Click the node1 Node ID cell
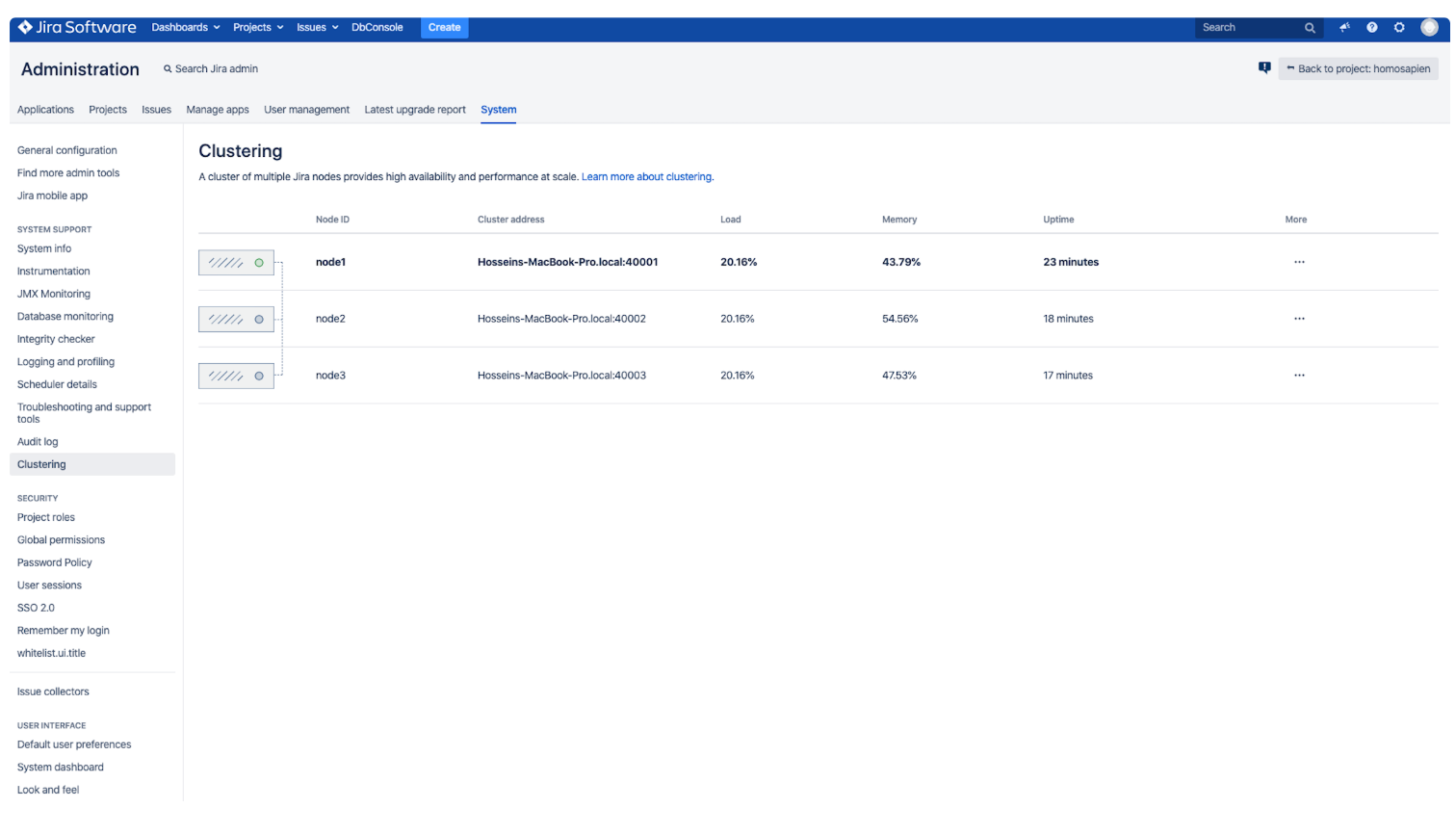The width and height of the screenshot is (1456, 834). (330, 262)
